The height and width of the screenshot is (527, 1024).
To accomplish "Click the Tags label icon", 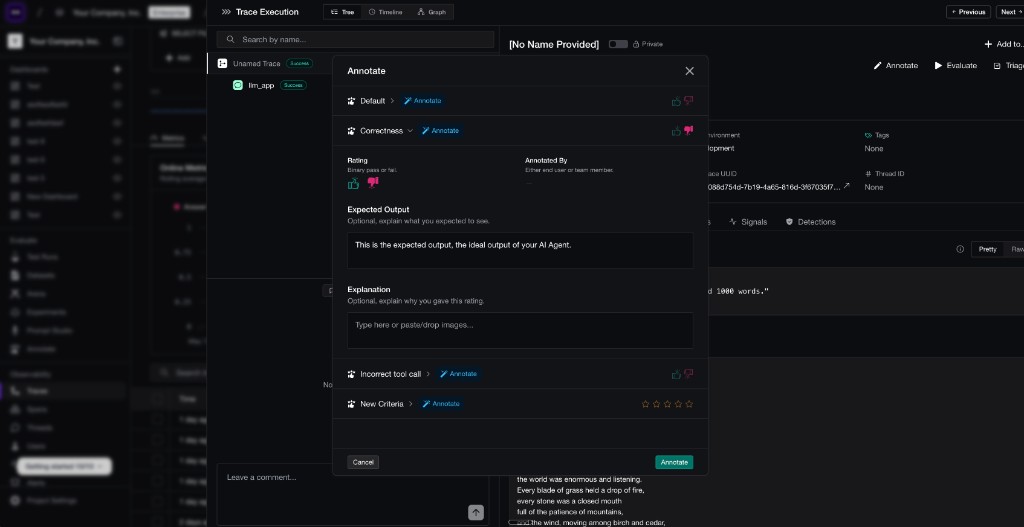I will [868, 136].
